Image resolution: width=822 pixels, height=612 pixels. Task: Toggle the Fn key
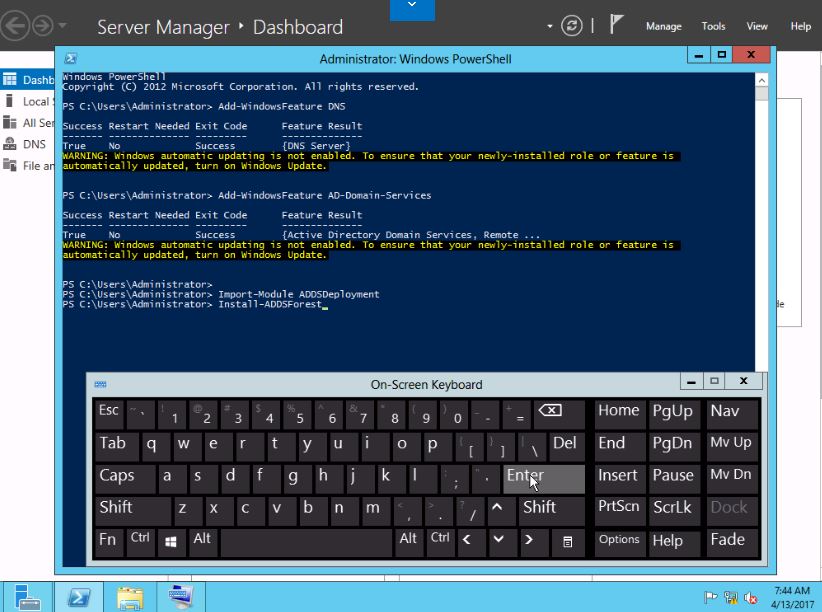click(x=109, y=542)
